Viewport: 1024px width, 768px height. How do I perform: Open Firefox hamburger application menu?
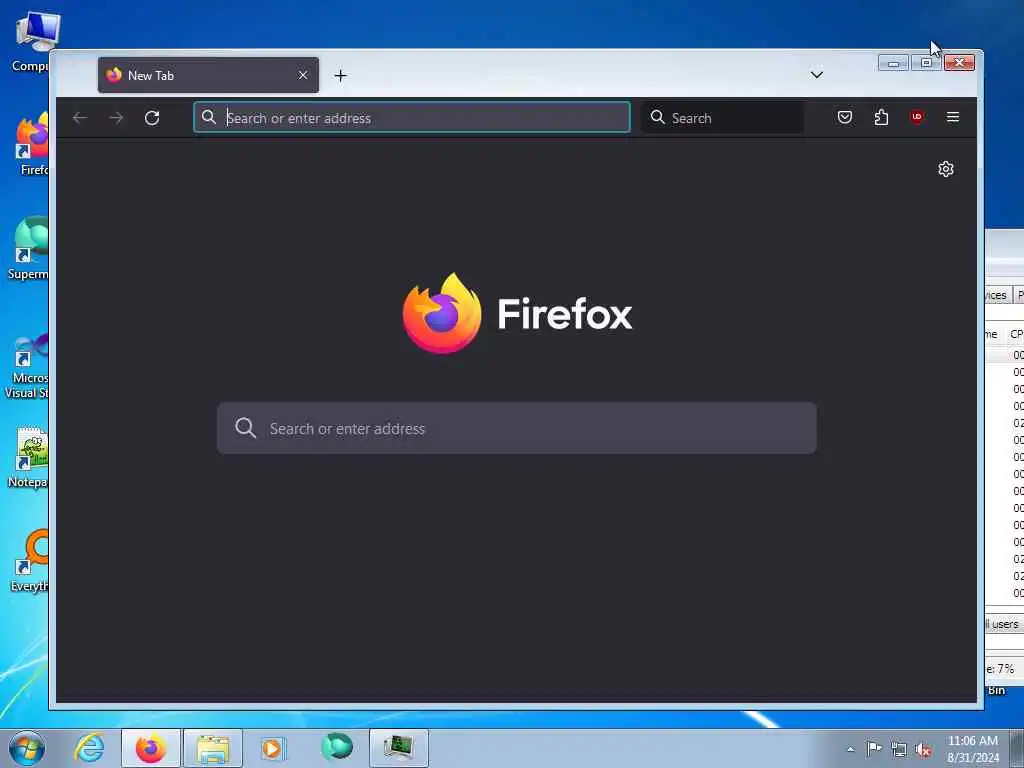953,118
